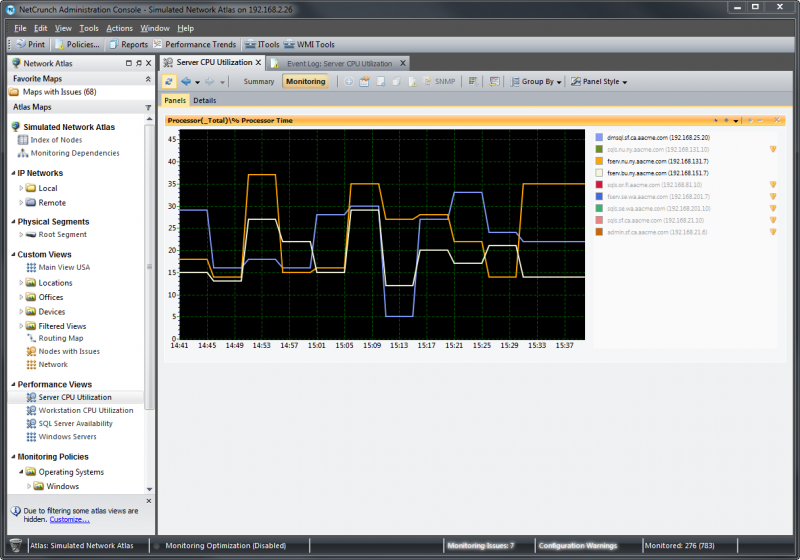This screenshot has width=800, height=560.
Task: Click the Customize link
Action: tap(70, 519)
